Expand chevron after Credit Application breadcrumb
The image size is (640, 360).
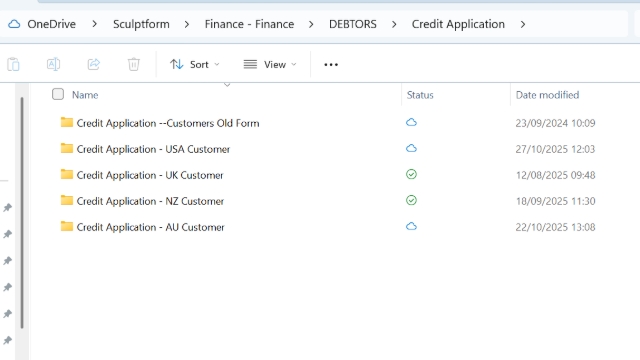(523, 24)
